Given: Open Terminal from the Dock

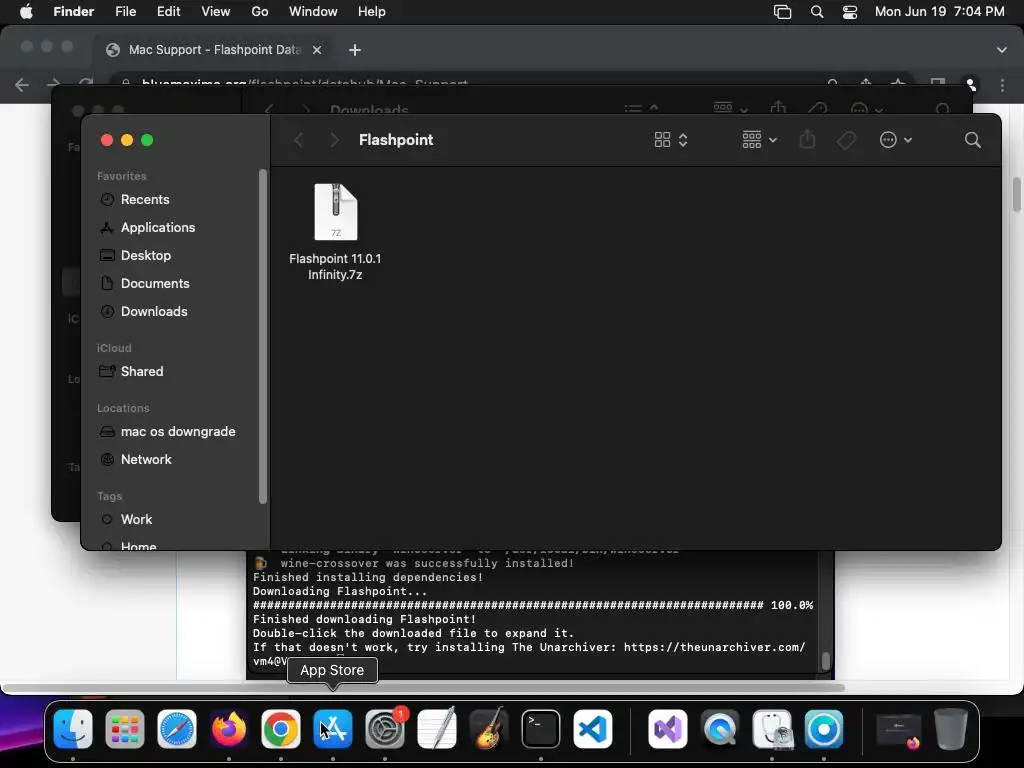Looking at the screenshot, I should click(x=541, y=729).
